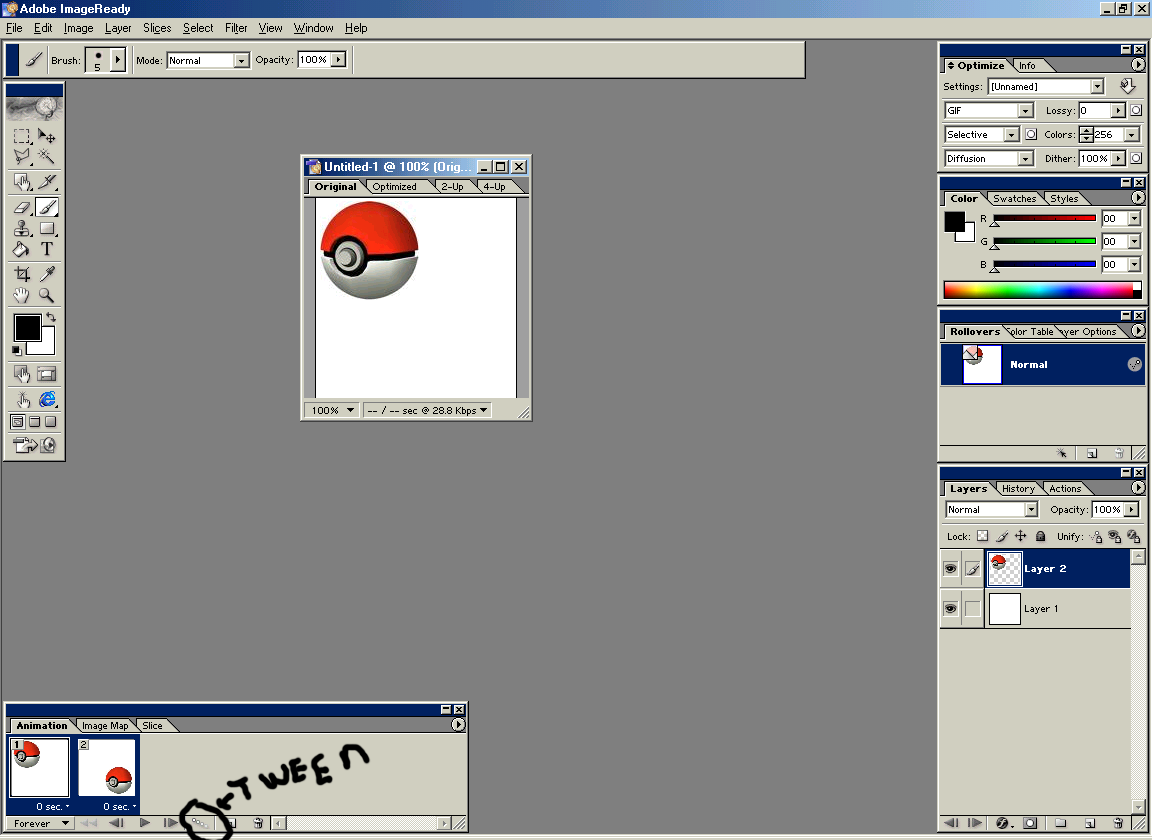Open optimize Settings dropdown
1152x840 pixels.
(1097, 87)
